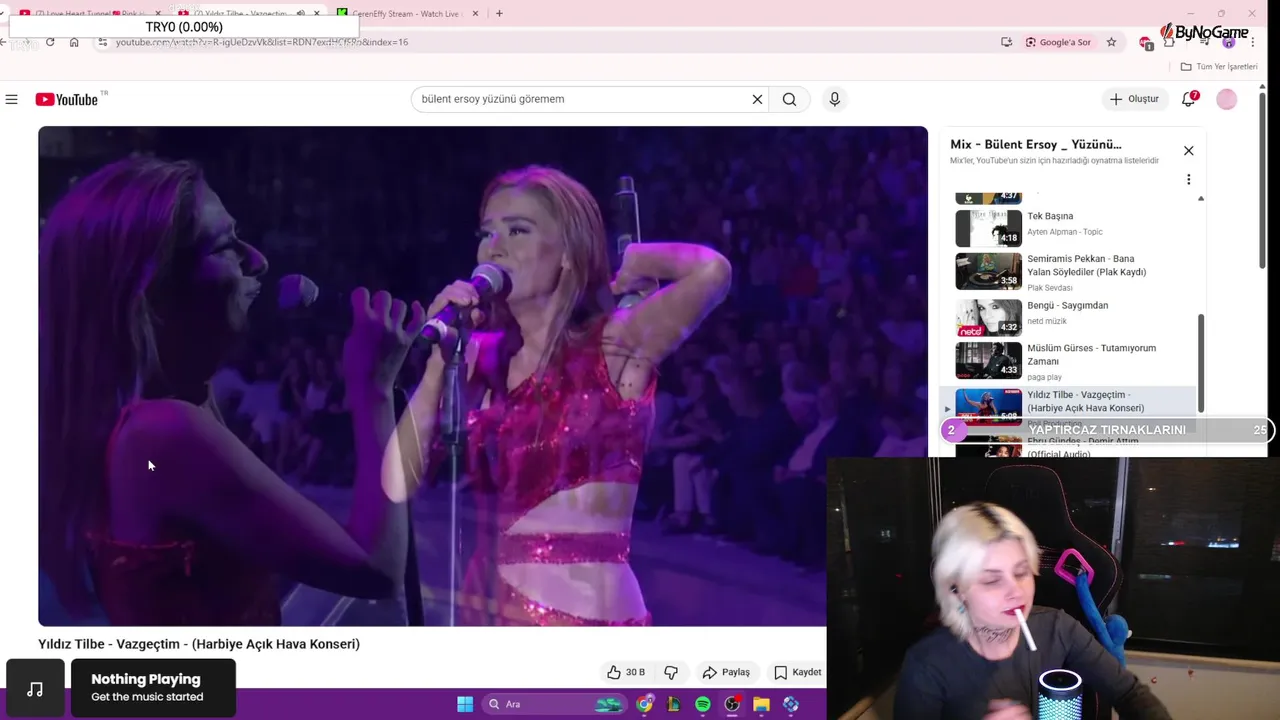The height and width of the screenshot is (720, 1280).
Task: Open File Explorer from the taskbar
Action: coord(761,704)
